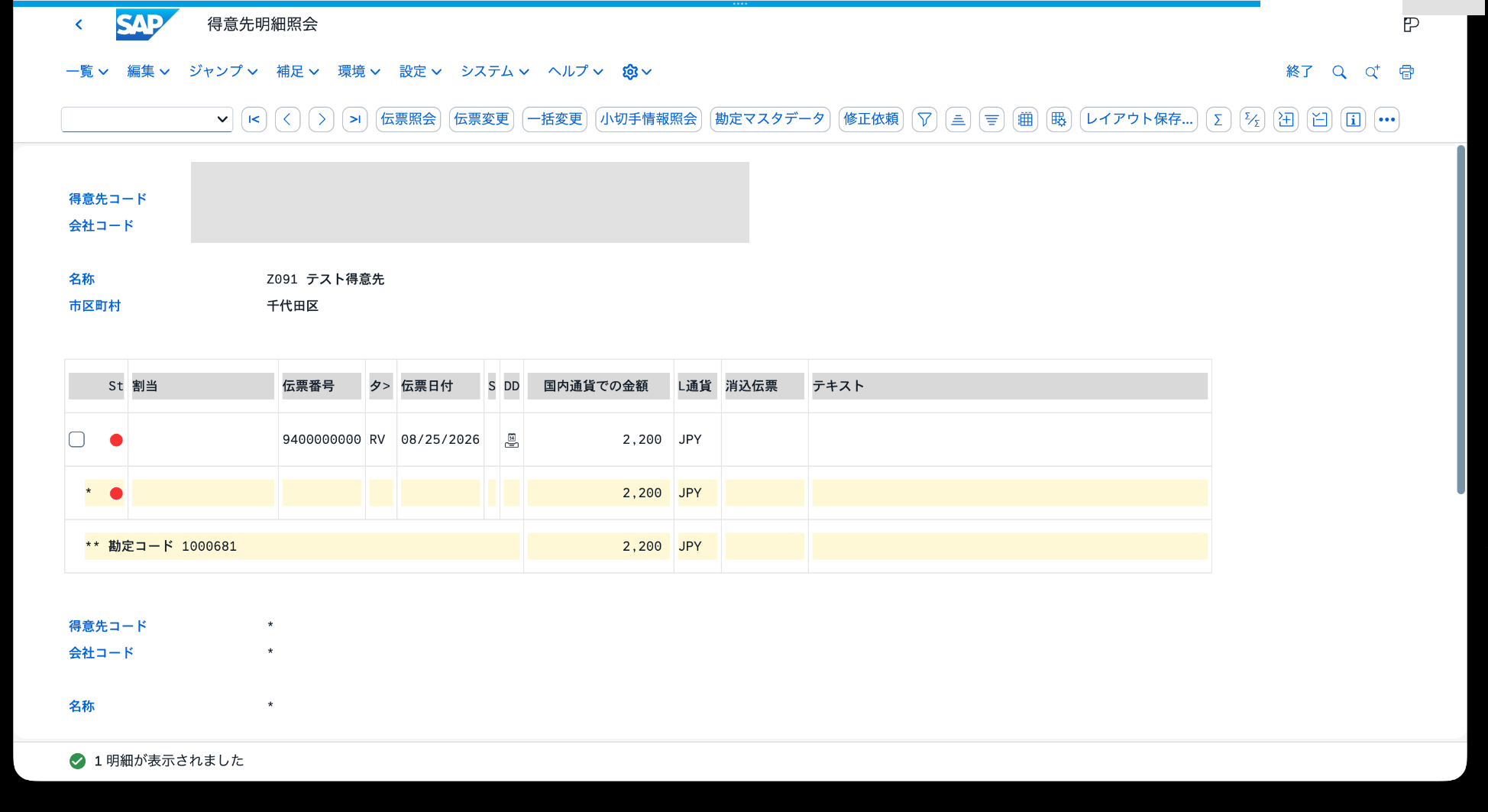Click the レイアウト保存 button
The image size is (1488, 812).
point(1139,119)
